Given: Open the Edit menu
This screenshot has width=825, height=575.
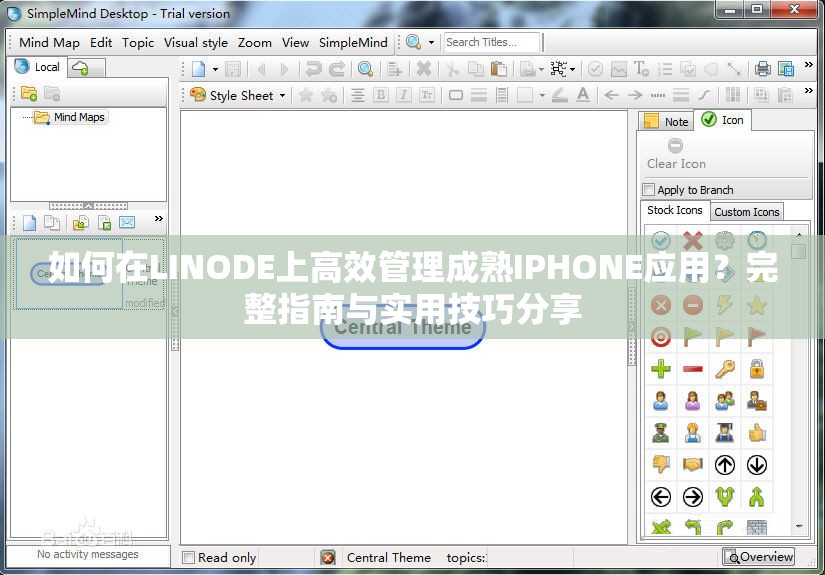Looking at the screenshot, I should tap(101, 43).
